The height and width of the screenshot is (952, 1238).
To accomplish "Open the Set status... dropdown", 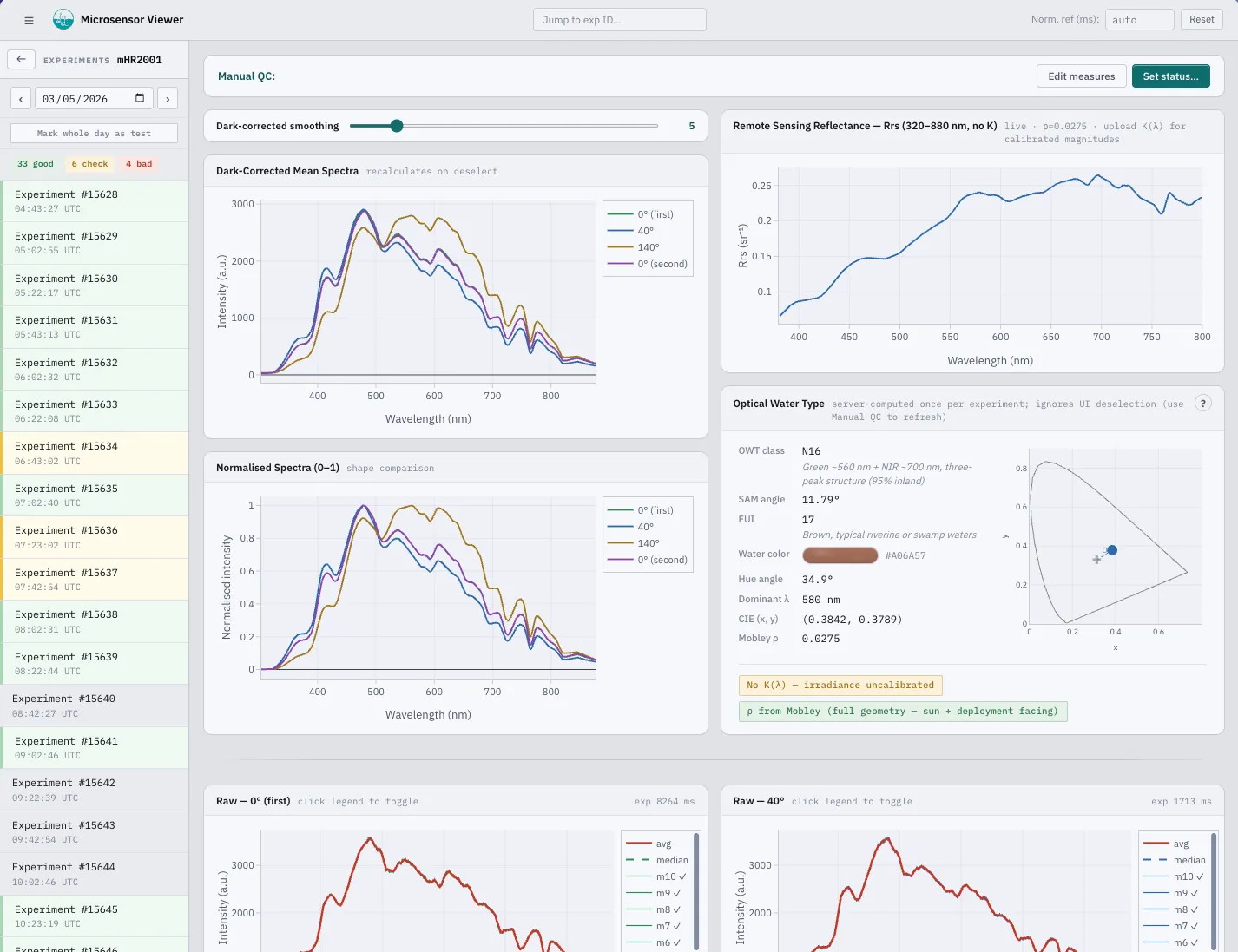I will [x=1170, y=76].
